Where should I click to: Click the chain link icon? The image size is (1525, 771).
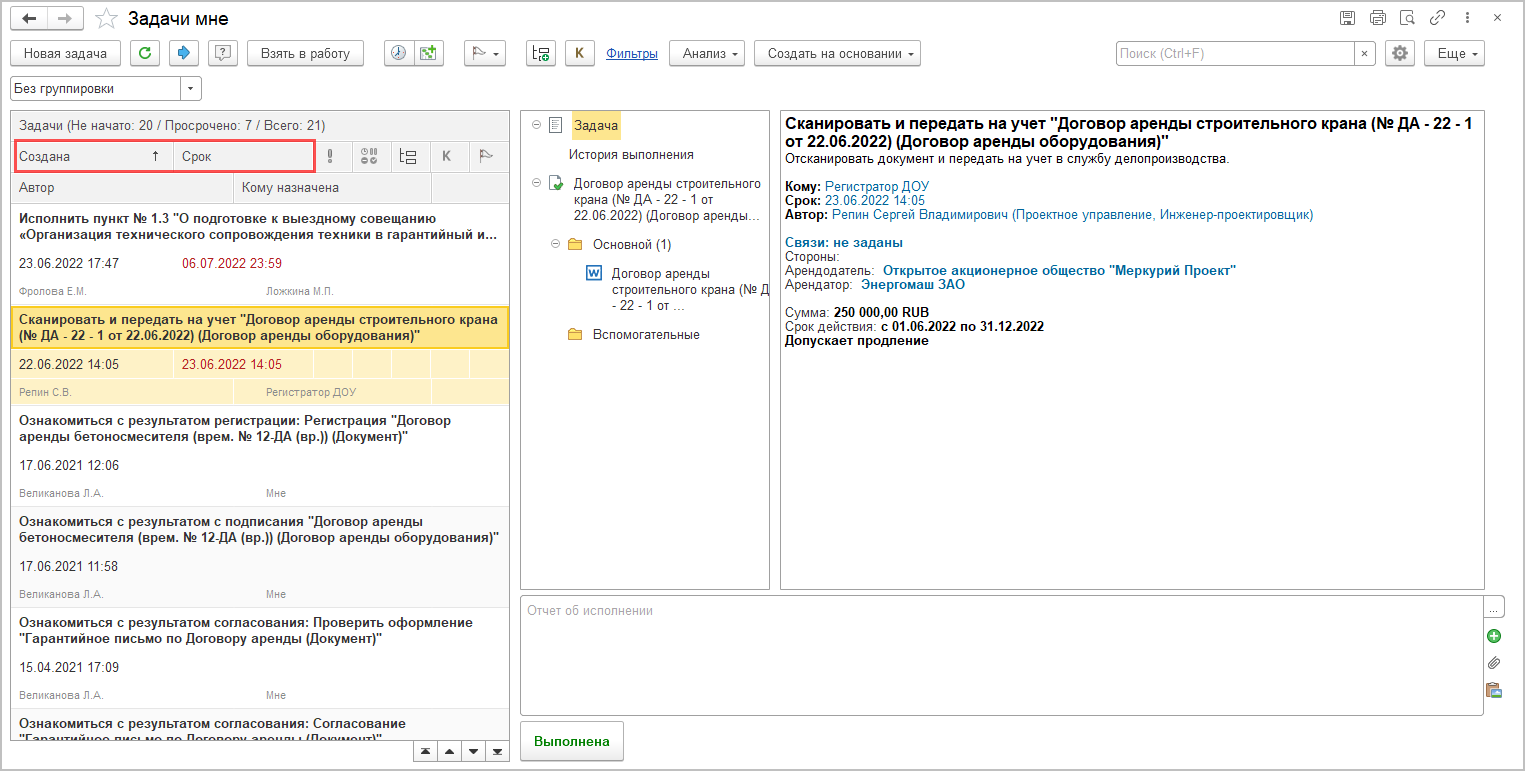[x=1438, y=18]
